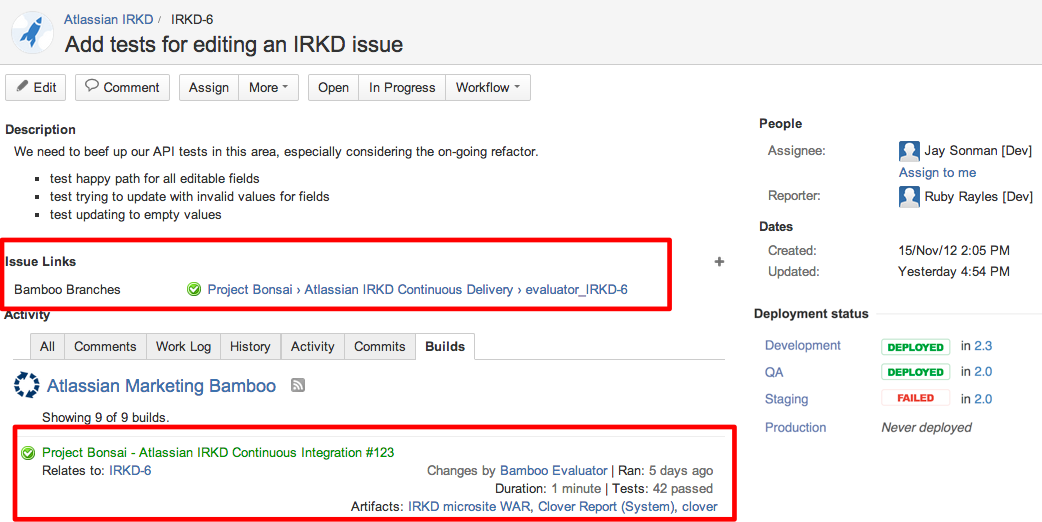
Task: Click the Open status button
Action: (x=334, y=88)
